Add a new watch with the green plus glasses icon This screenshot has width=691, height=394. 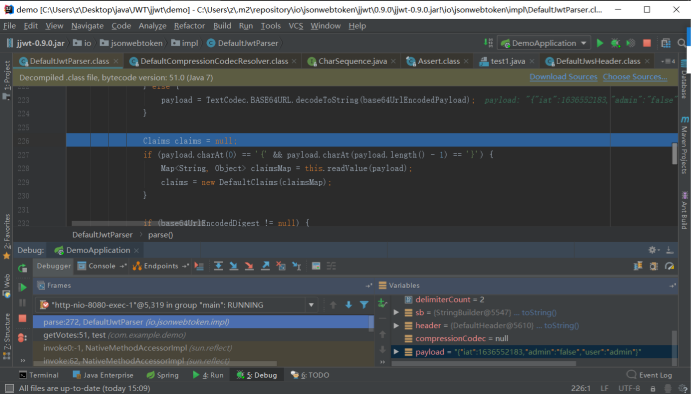[x=382, y=303]
